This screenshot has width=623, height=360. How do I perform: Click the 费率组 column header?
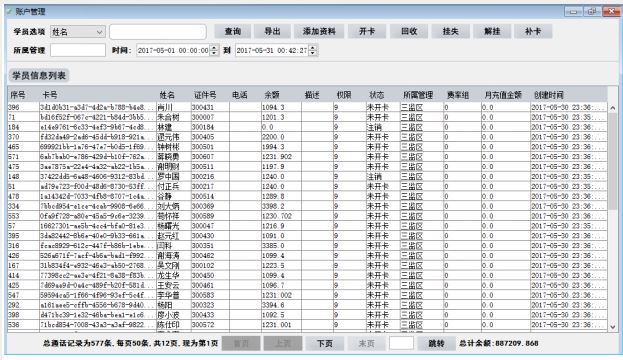click(458, 95)
